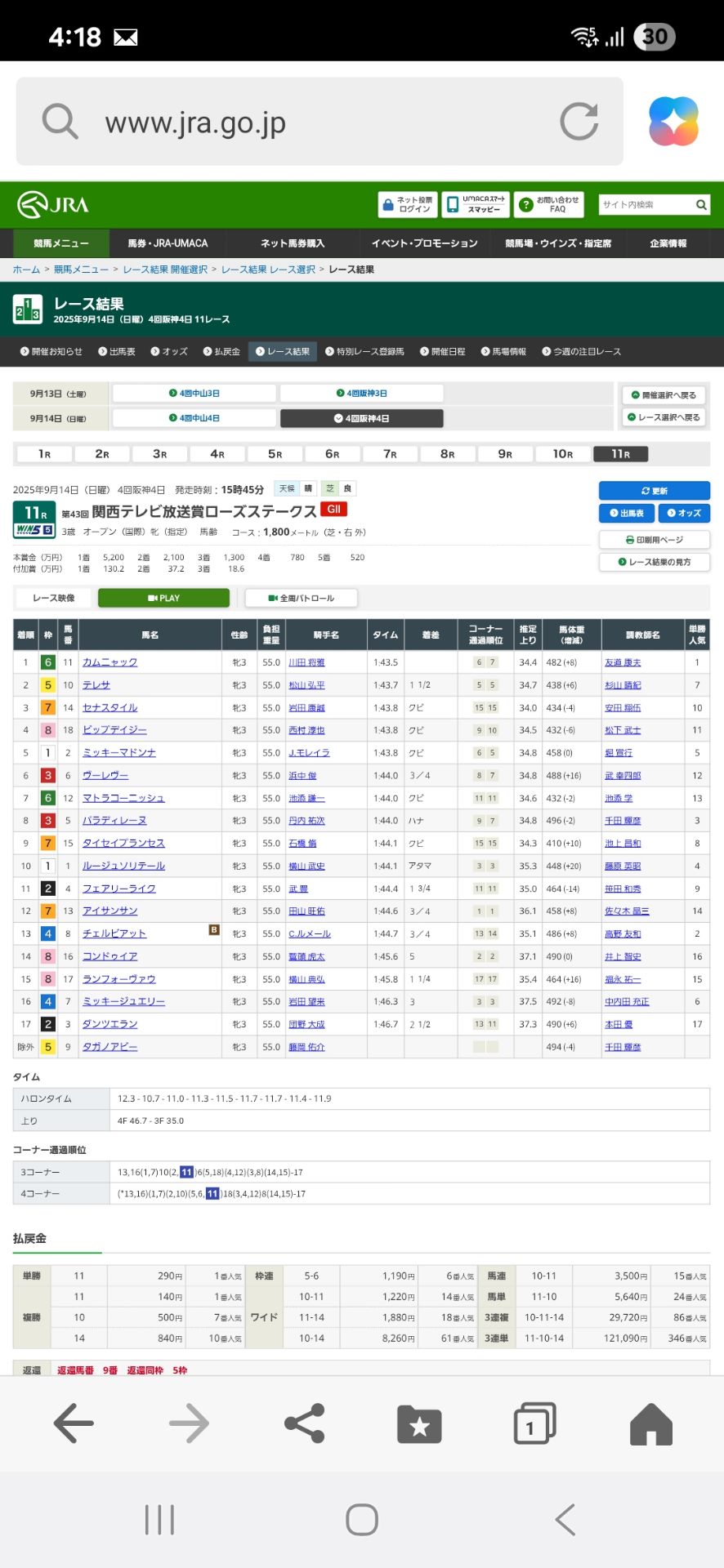724x1568 pixels.
Task: Open horse link カムニャック
Action: click(x=109, y=662)
